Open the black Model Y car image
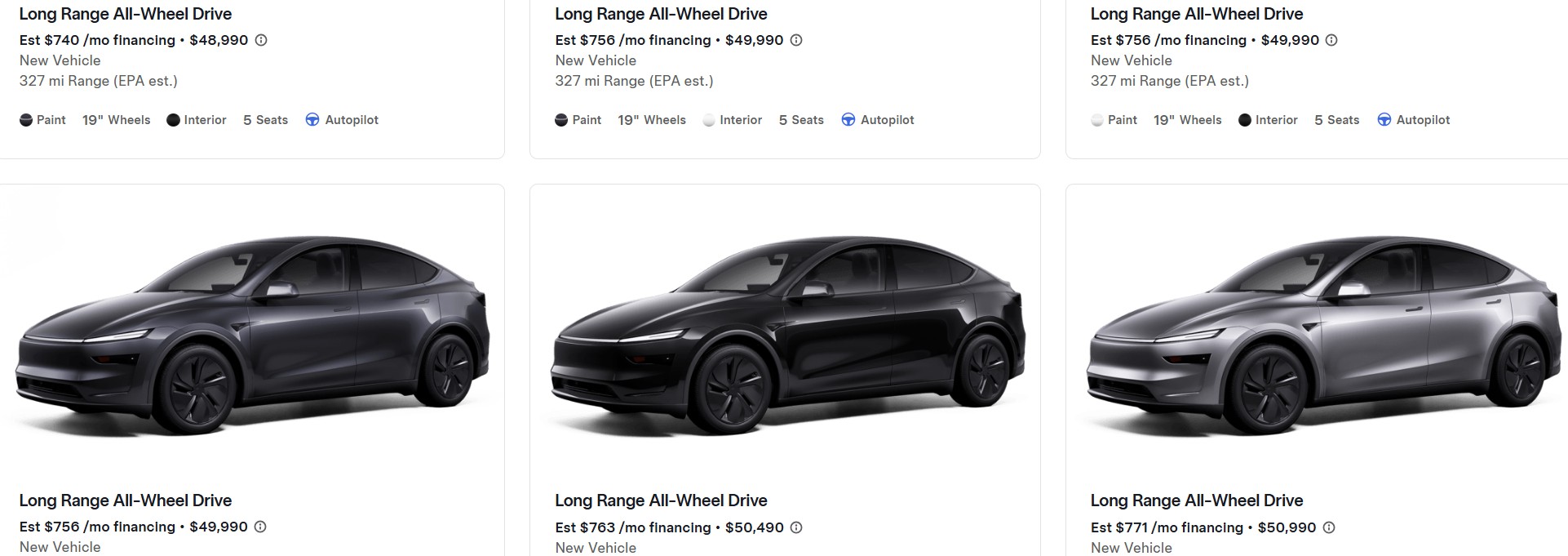 coord(788,335)
